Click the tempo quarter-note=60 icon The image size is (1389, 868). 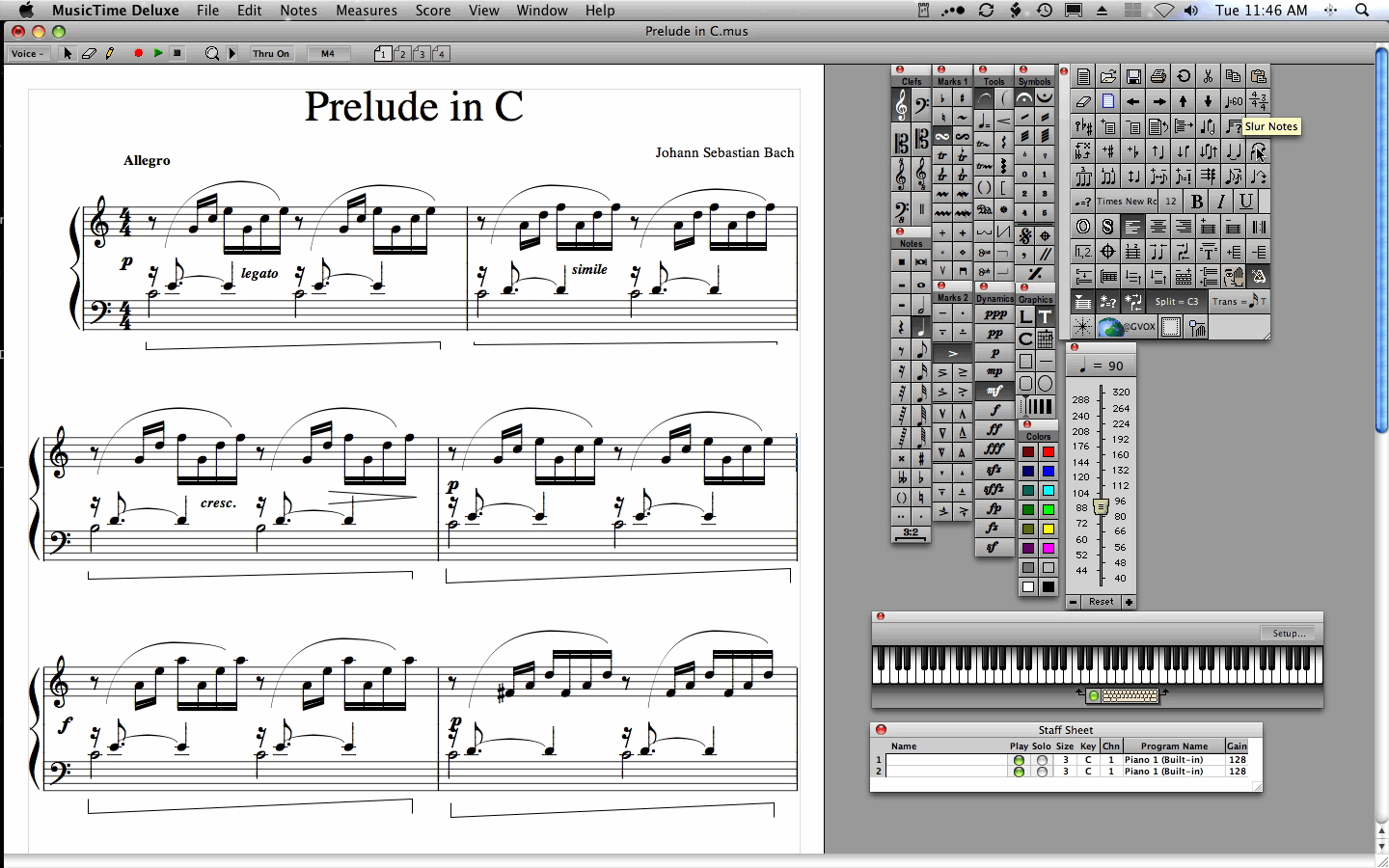click(1233, 100)
